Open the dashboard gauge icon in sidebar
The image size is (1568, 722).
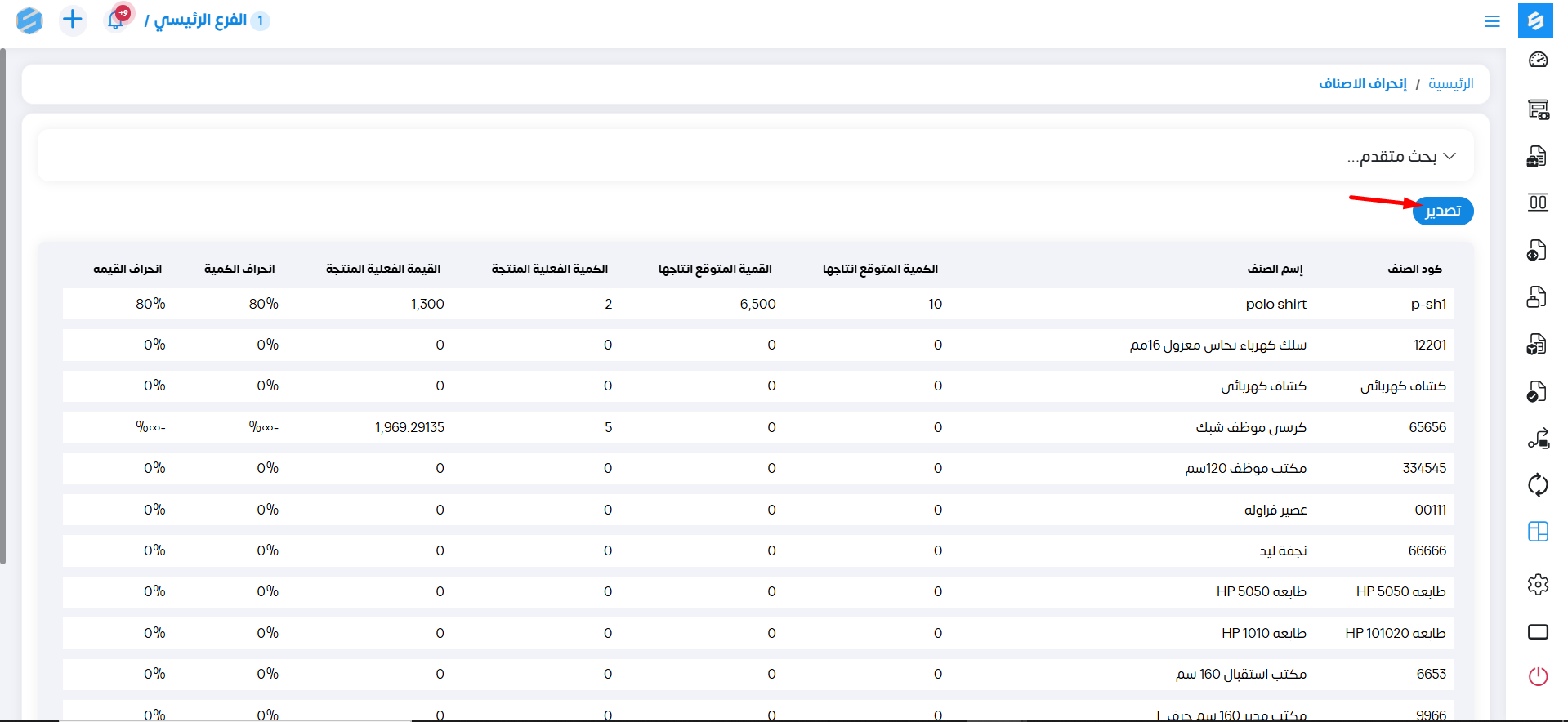1538,60
